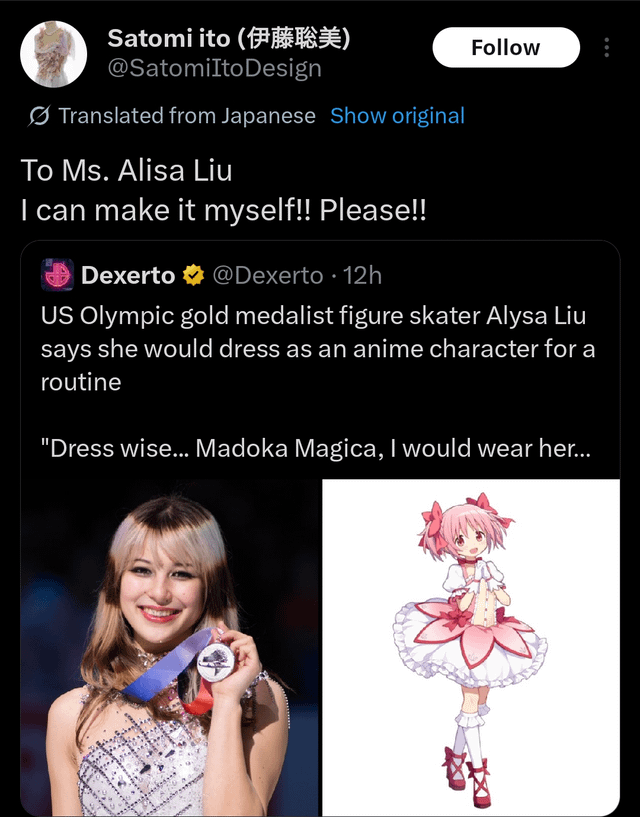The width and height of the screenshot is (640, 817).
Task: Open Satomi ito's profile picture
Action: click(x=54, y=54)
